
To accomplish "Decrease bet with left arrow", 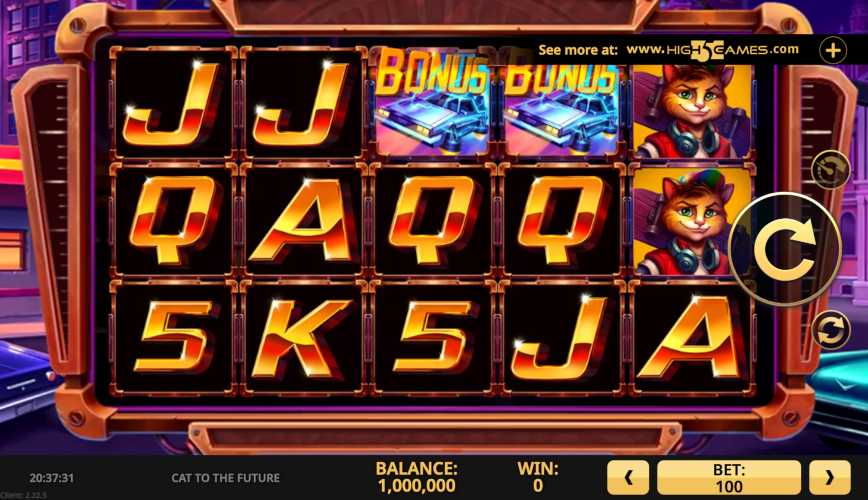I will (628, 477).
